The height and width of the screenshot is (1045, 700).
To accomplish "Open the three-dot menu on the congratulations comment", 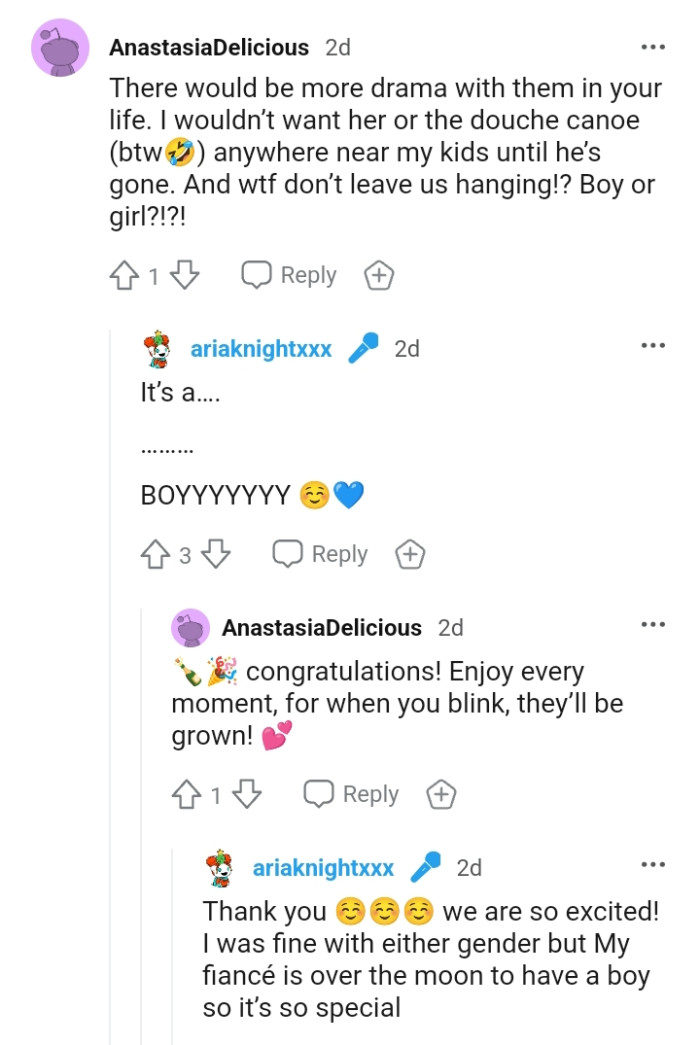I will click(652, 623).
